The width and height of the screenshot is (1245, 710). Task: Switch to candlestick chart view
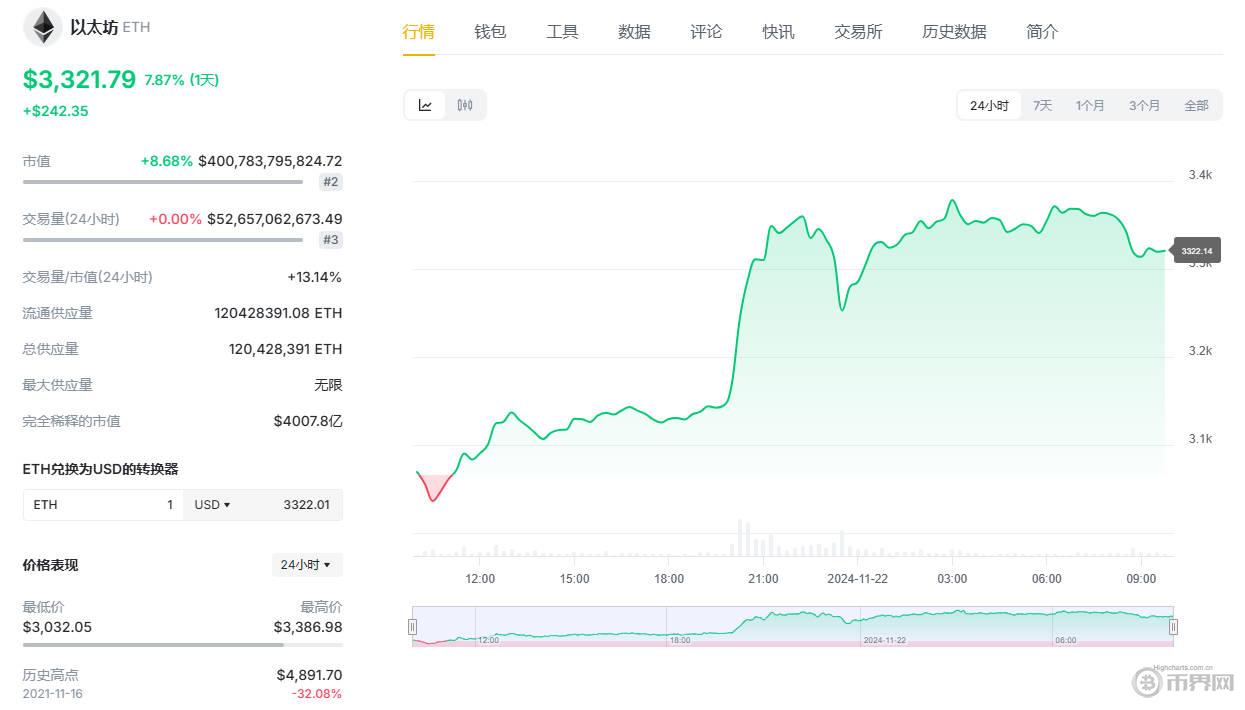[x=465, y=105]
